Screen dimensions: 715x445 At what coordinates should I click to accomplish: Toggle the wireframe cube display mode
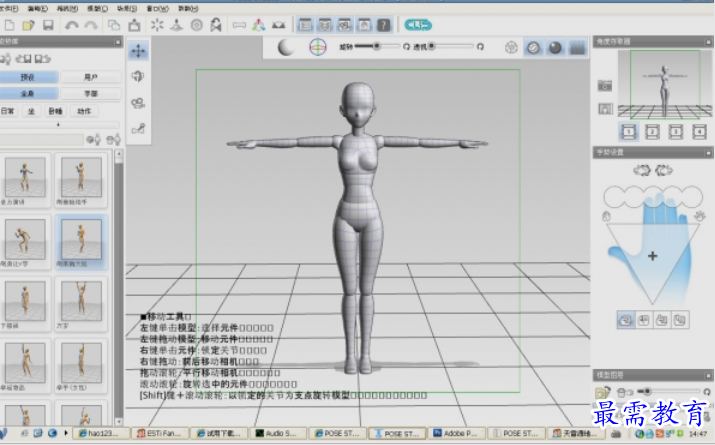click(511, 47)
